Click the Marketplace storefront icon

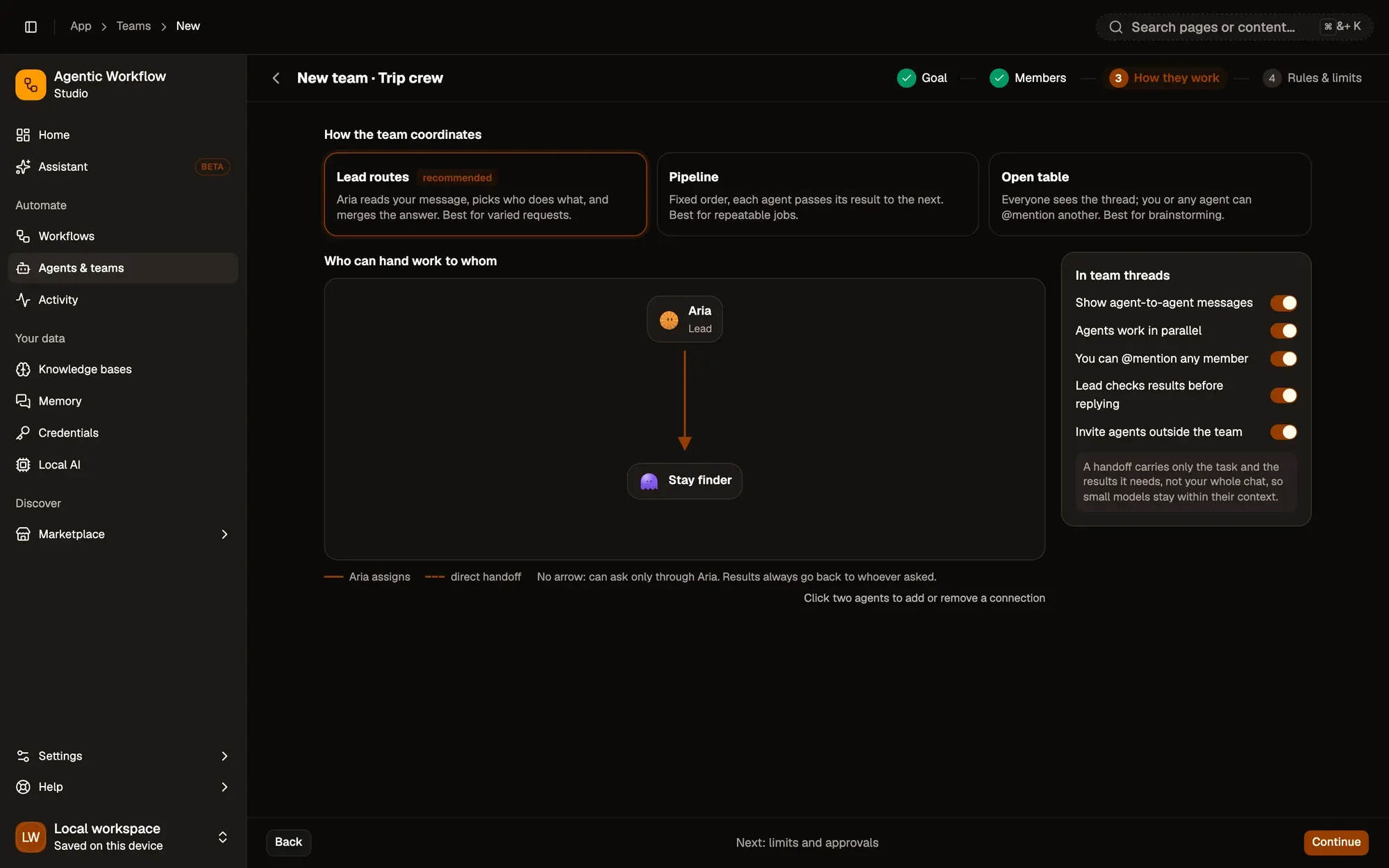23,534
